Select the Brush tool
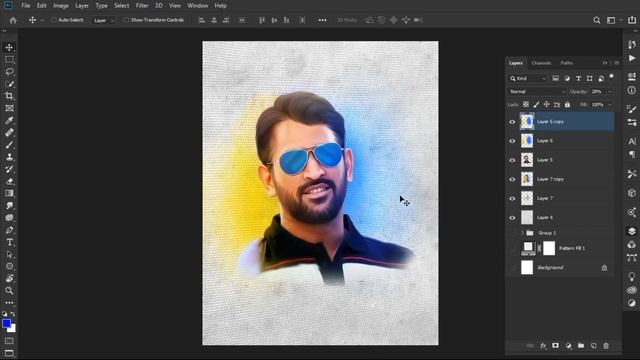The image size is (640, 360). 9,145
